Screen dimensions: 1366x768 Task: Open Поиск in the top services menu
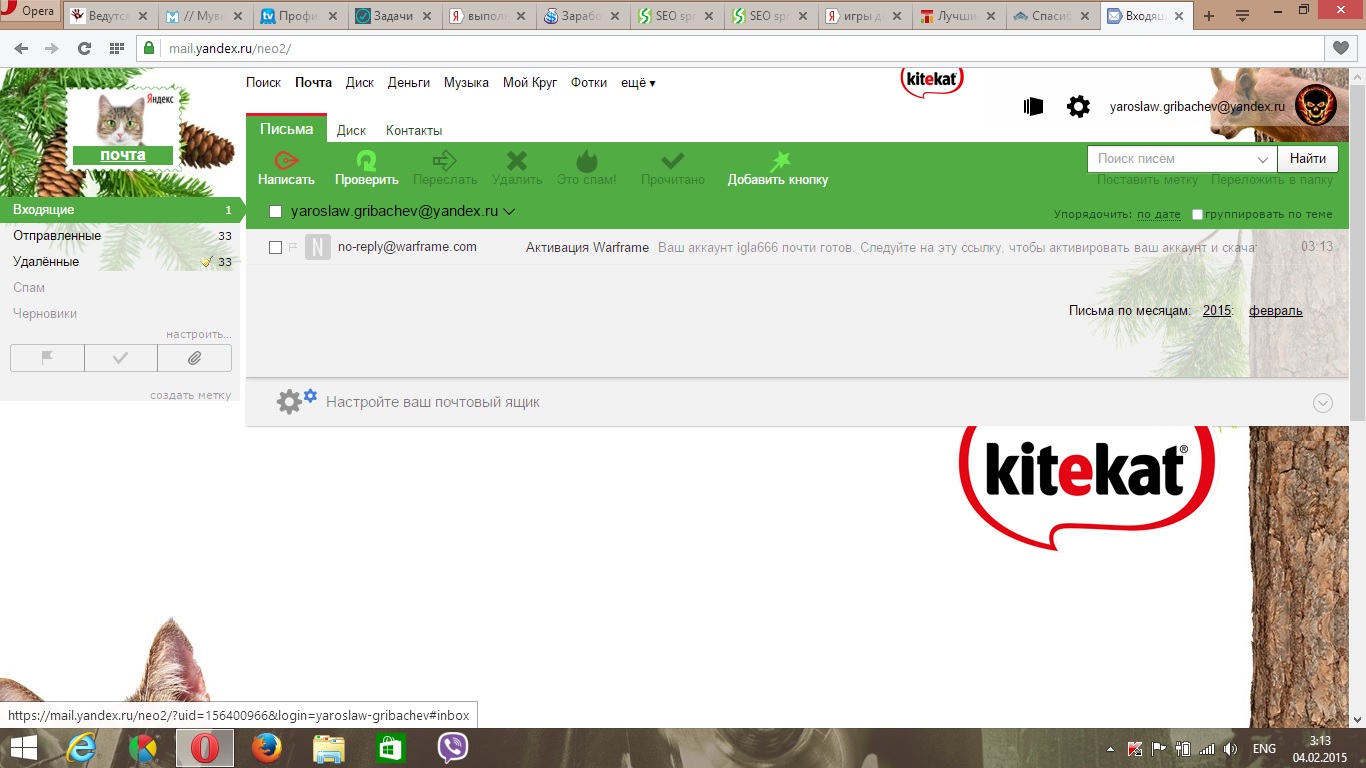point(264,83)
